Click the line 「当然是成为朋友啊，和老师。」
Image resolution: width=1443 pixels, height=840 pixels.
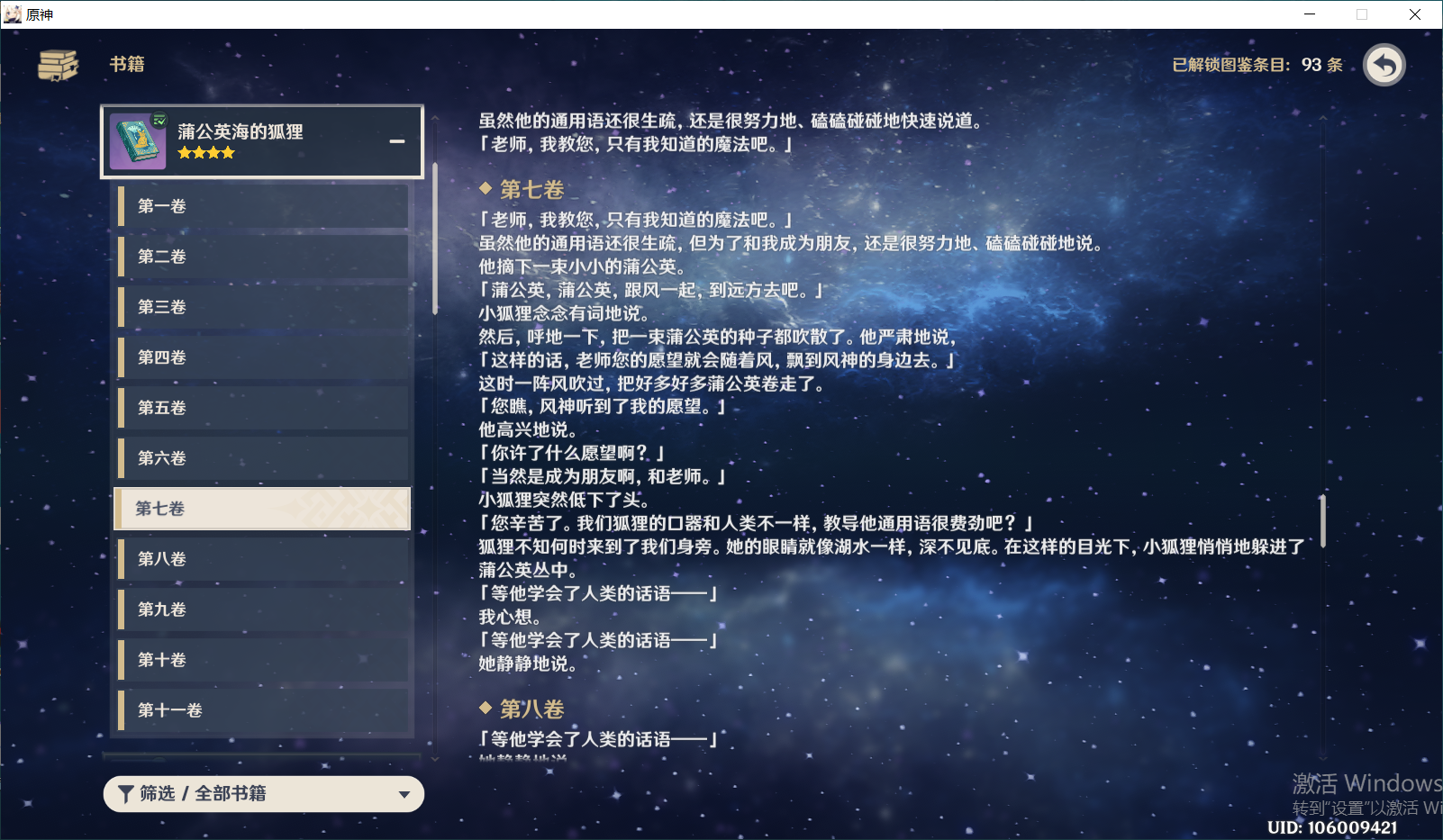[x=602, y=476]
